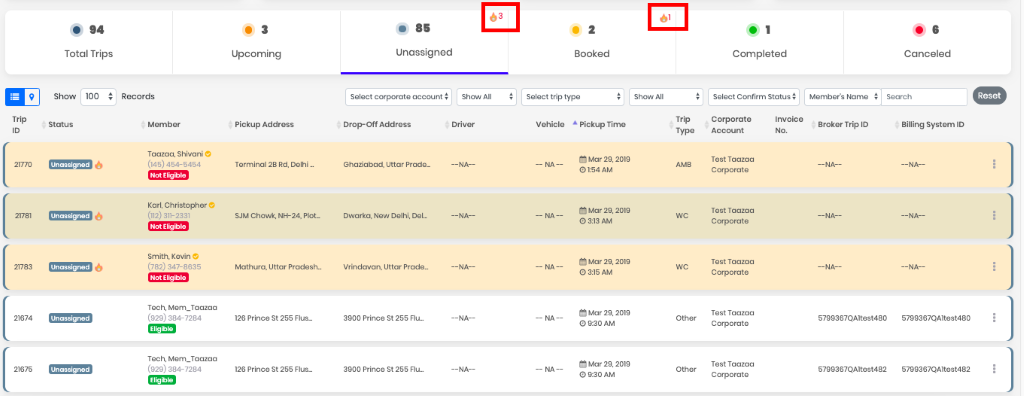
Task: Select the Unassigned trips tab
Action: [x=424, y=42]
